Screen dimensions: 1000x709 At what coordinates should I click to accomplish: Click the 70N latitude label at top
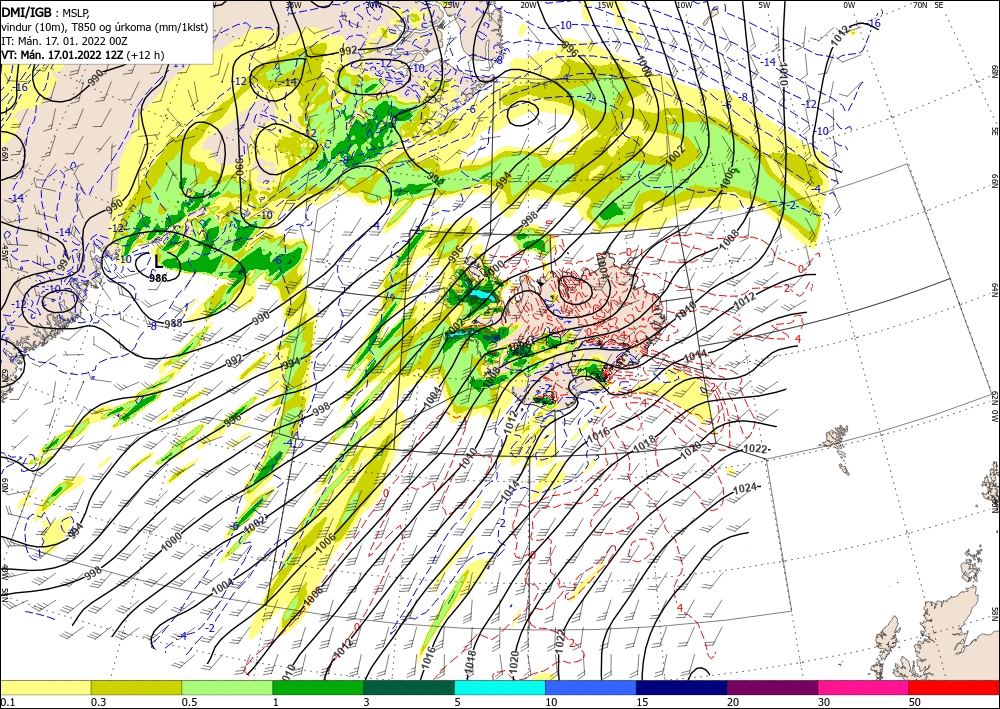(x=920, y=4)
